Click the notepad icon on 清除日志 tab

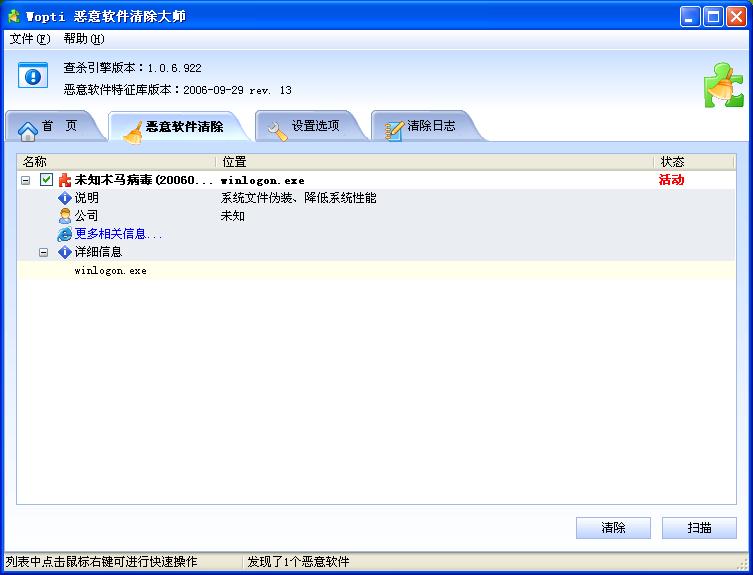pyautogui.click(x=394, y=131)
